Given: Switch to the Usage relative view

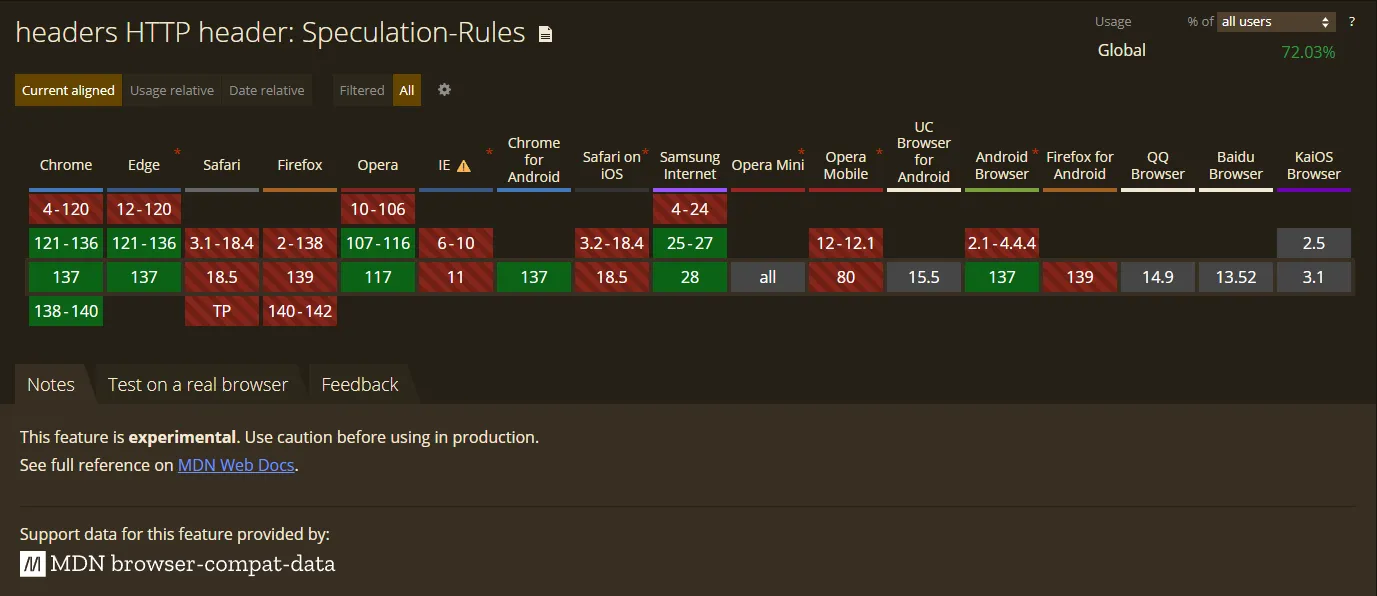Looking at the screenshot, I should click(x=171, y=90).
